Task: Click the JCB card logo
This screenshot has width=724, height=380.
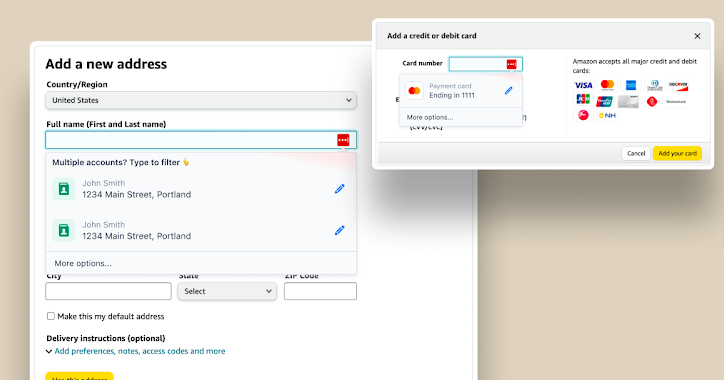Action: tap(583, 99)
